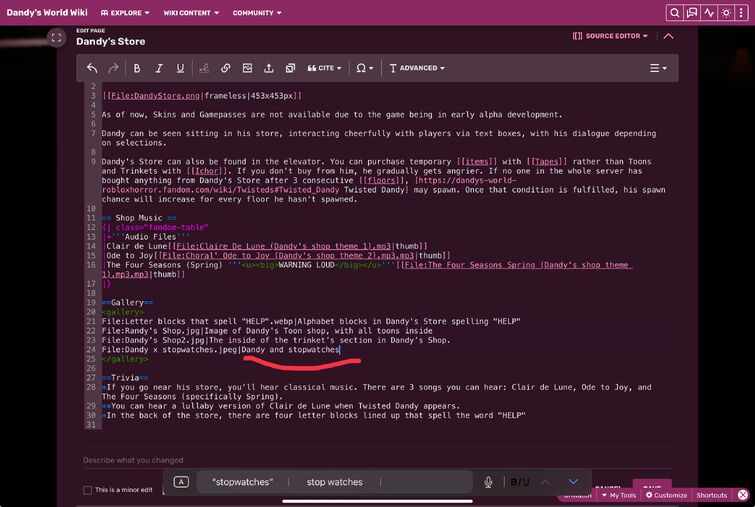Open the Cite dropdown
The width and height of the screenshot is (755, 507).
click(324, 68)
